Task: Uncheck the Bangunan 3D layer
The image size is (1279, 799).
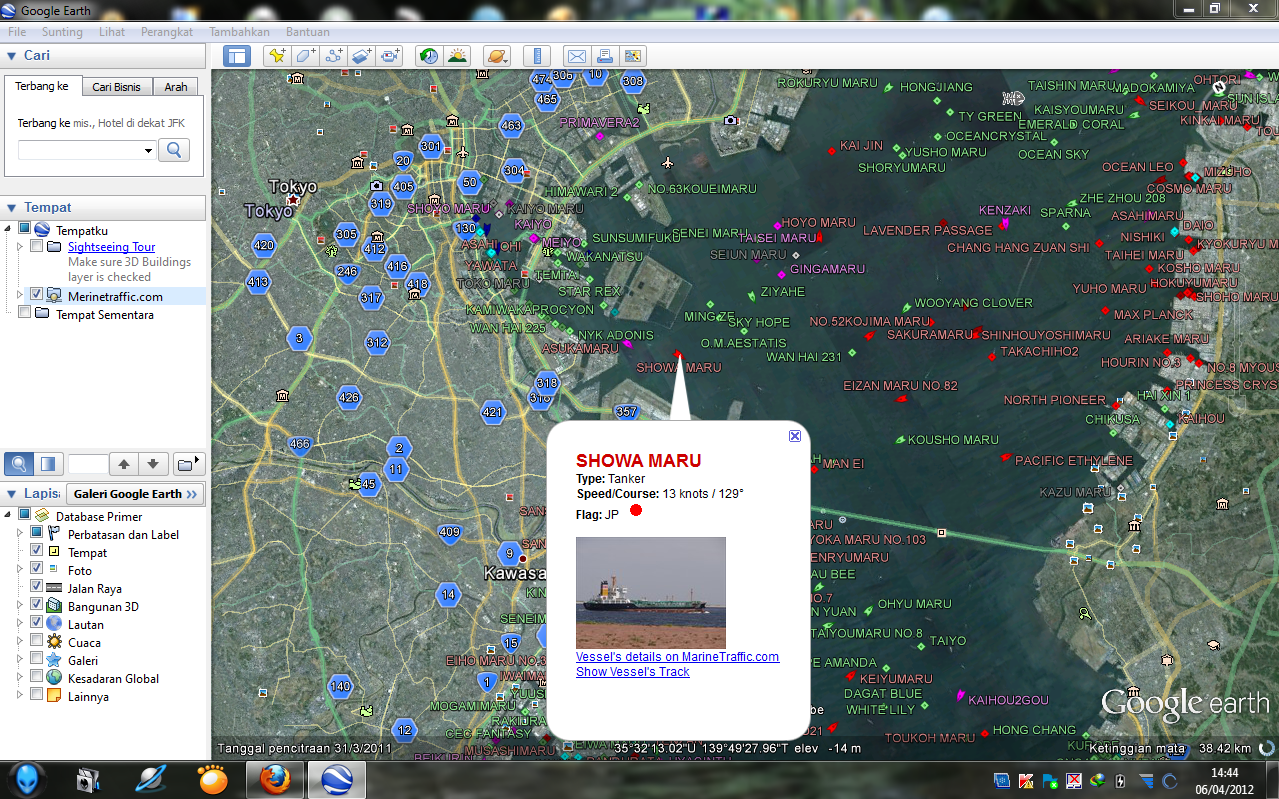Action: click(37, 605)
